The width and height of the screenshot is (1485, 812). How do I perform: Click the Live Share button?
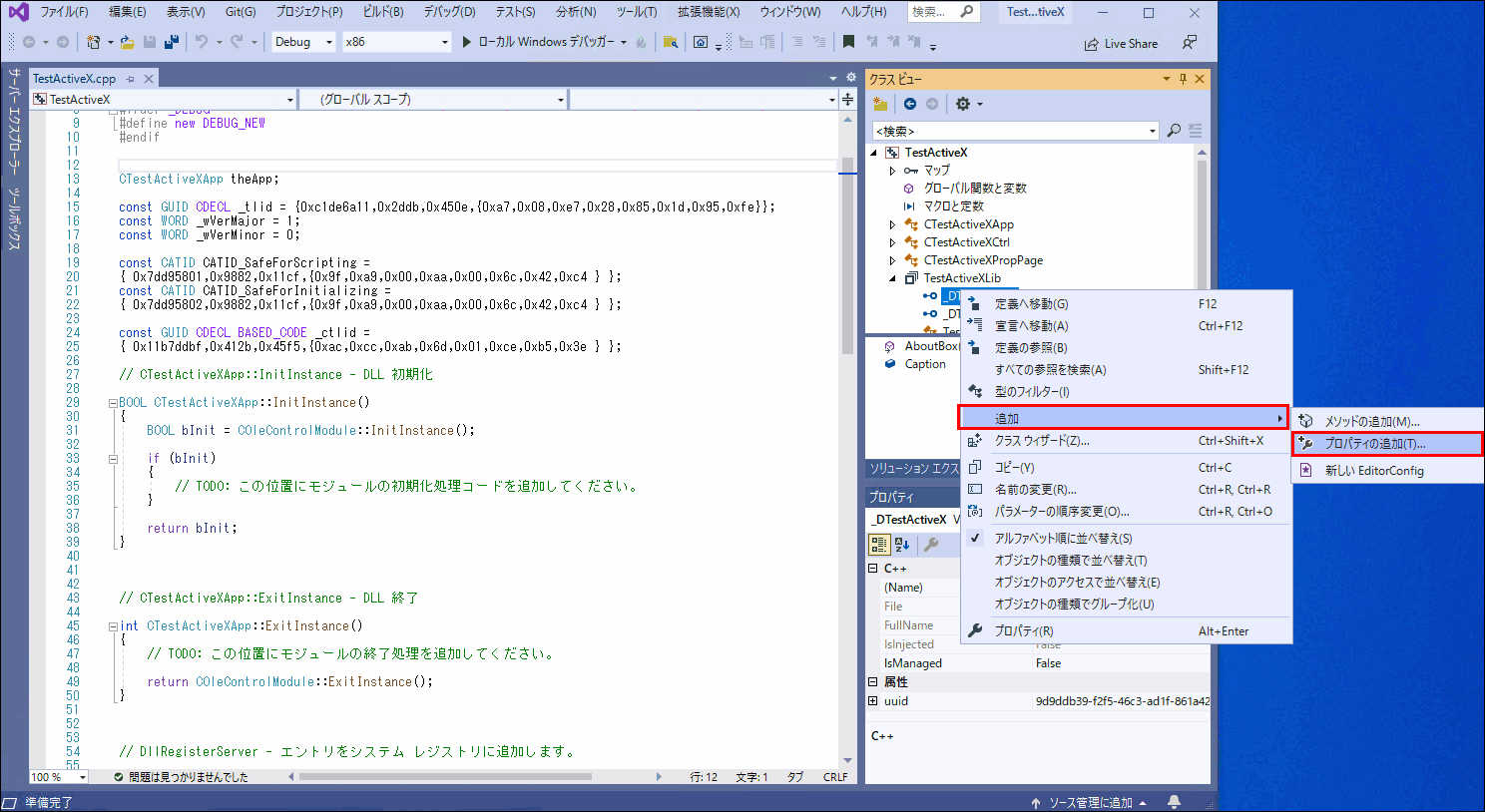[1121, 44]
